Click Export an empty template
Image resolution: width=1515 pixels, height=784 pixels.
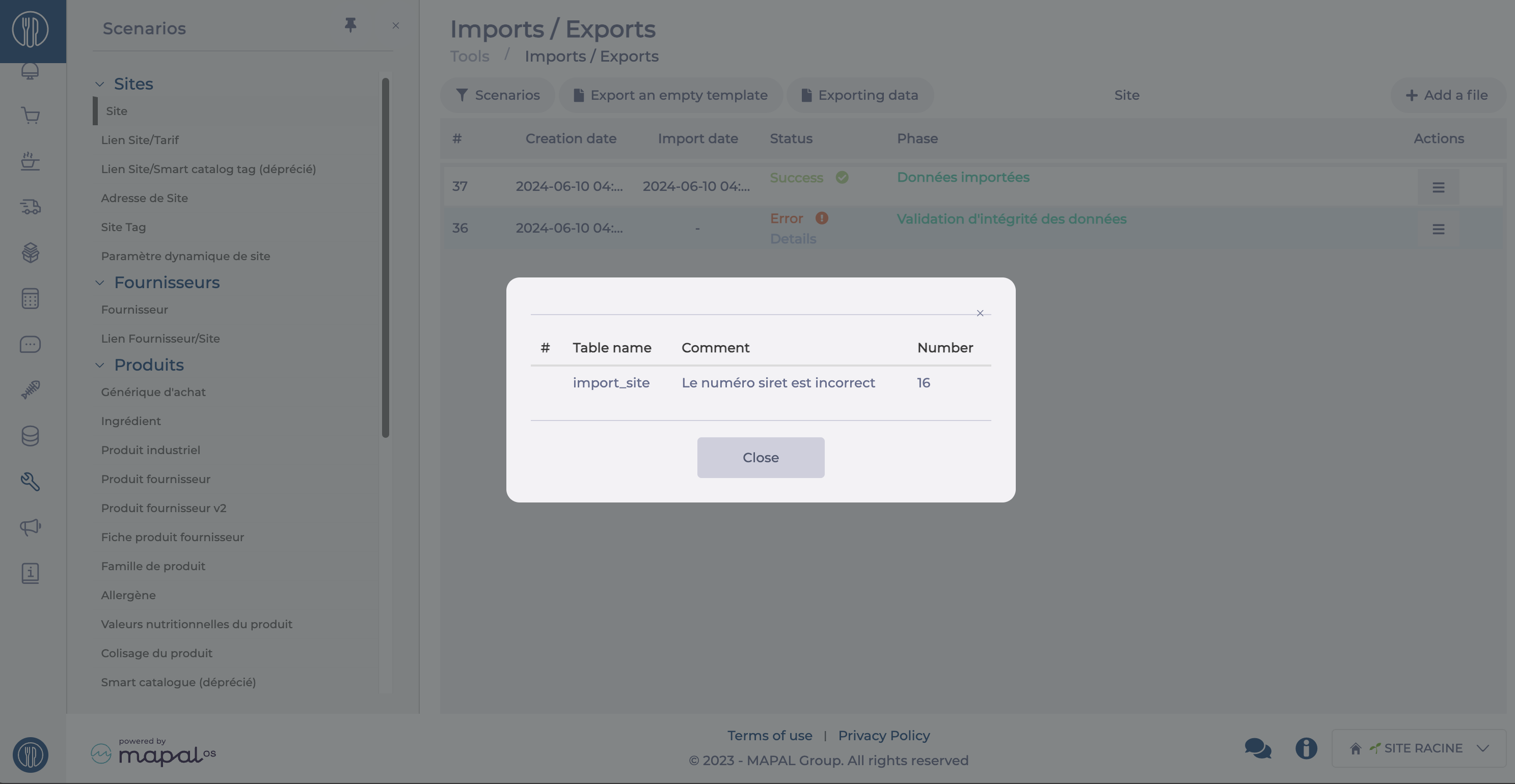point(670,95)
